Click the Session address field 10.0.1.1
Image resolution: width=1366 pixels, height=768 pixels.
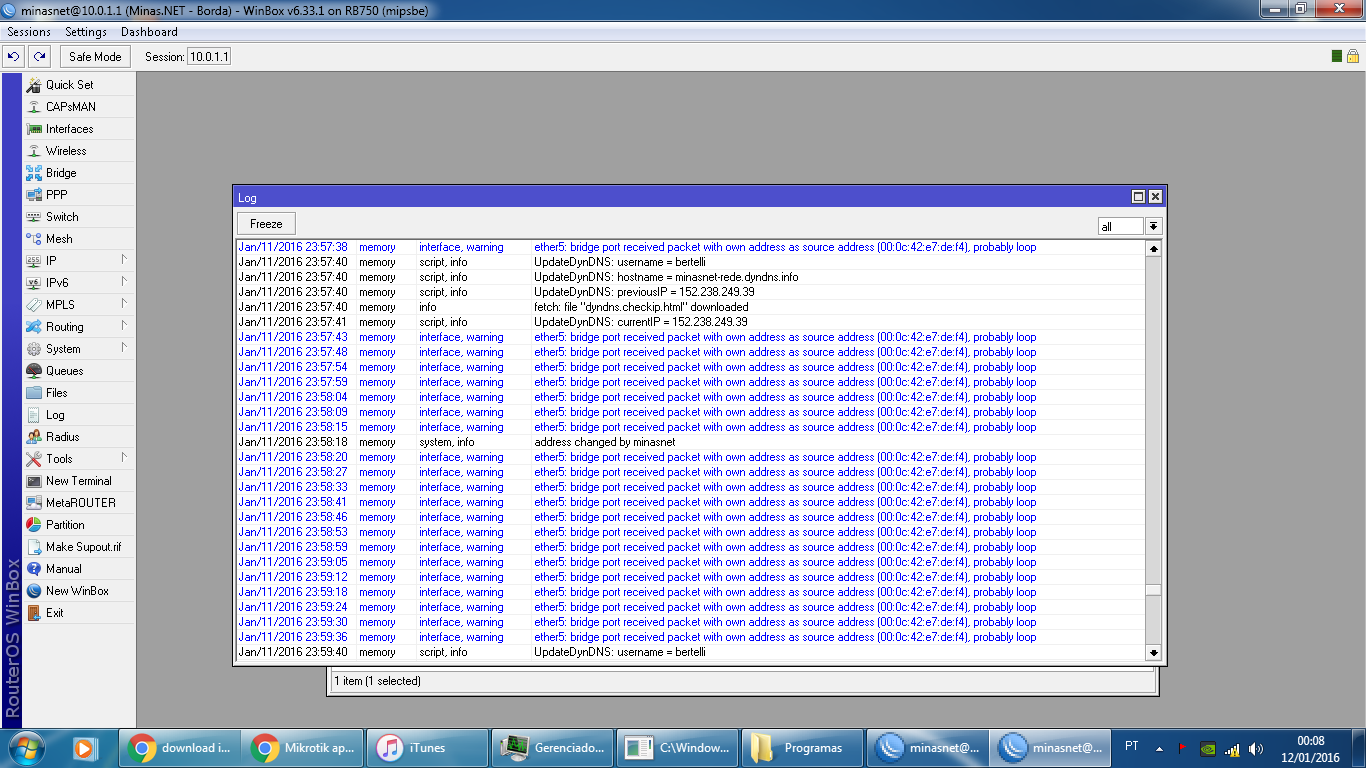(209, 57)
